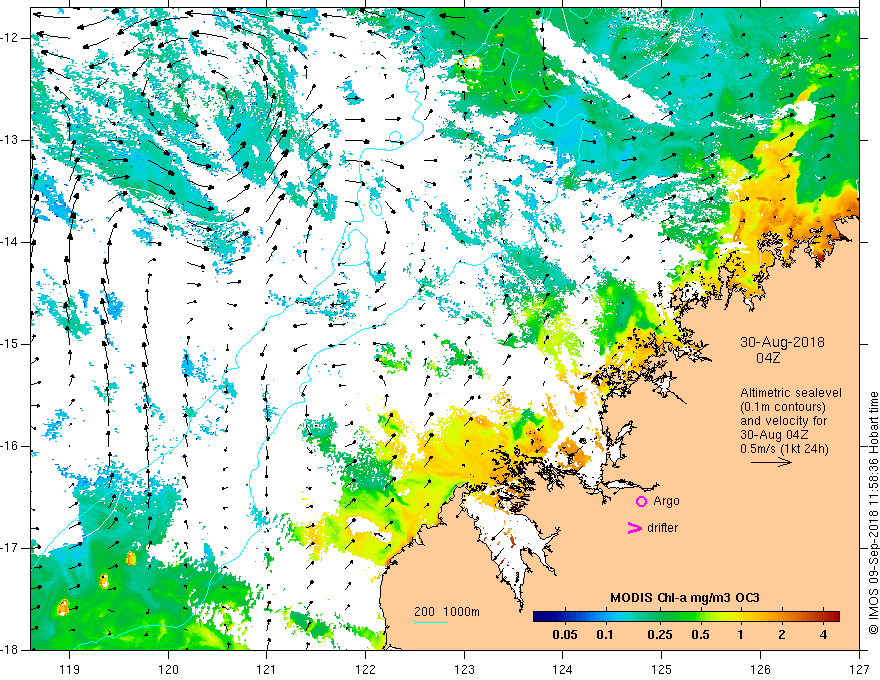Click the '0.5m/s (1kt 24h)' caption
This screenshot has height=680, width=880.
[784, 449]
